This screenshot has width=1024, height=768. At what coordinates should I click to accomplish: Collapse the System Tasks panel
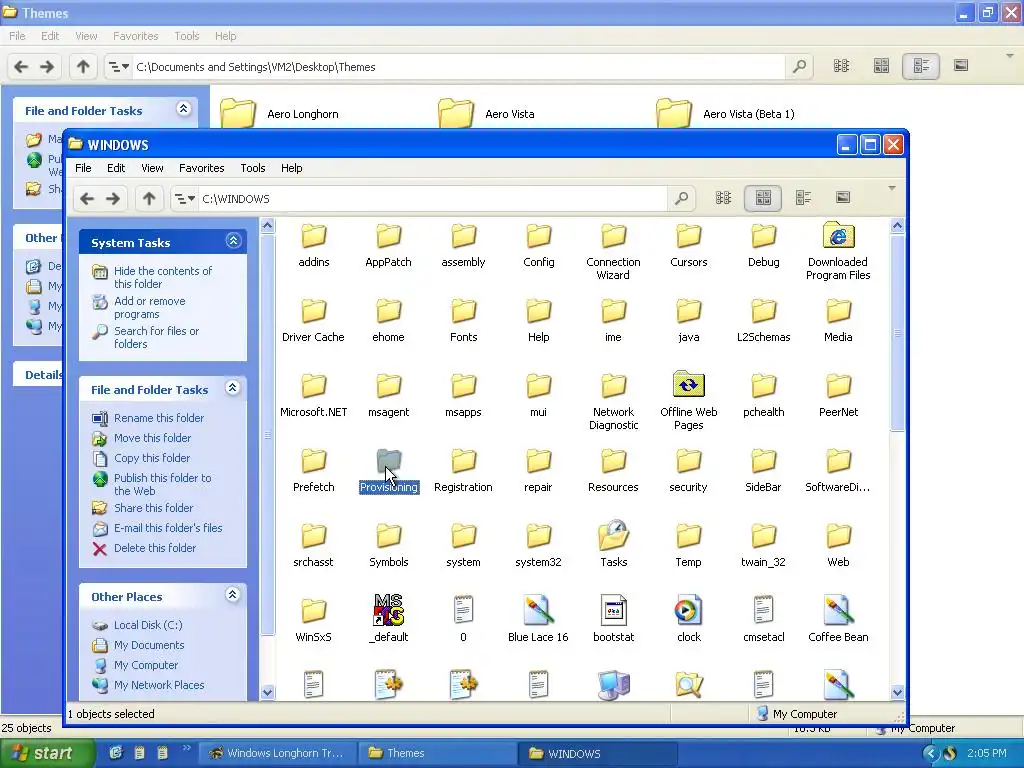233,241
